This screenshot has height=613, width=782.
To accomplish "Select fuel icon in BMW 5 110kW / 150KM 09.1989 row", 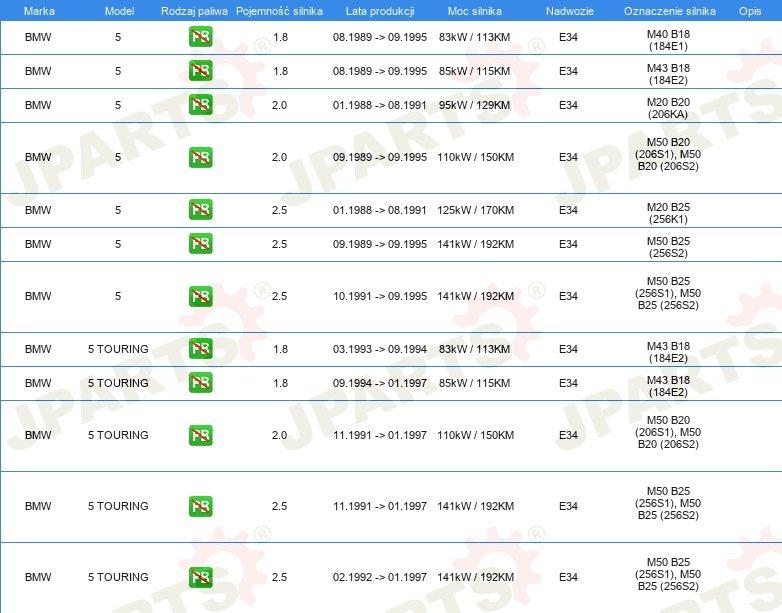I will 200,157.
